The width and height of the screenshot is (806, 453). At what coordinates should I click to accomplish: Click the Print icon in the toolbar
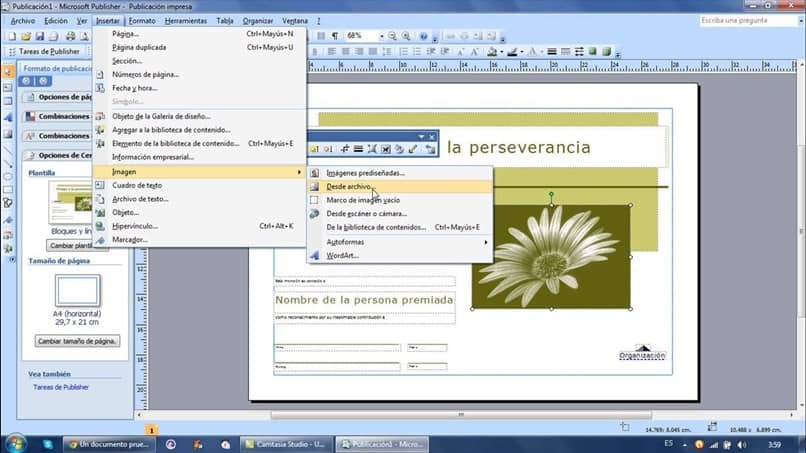(x=70, y=36)
